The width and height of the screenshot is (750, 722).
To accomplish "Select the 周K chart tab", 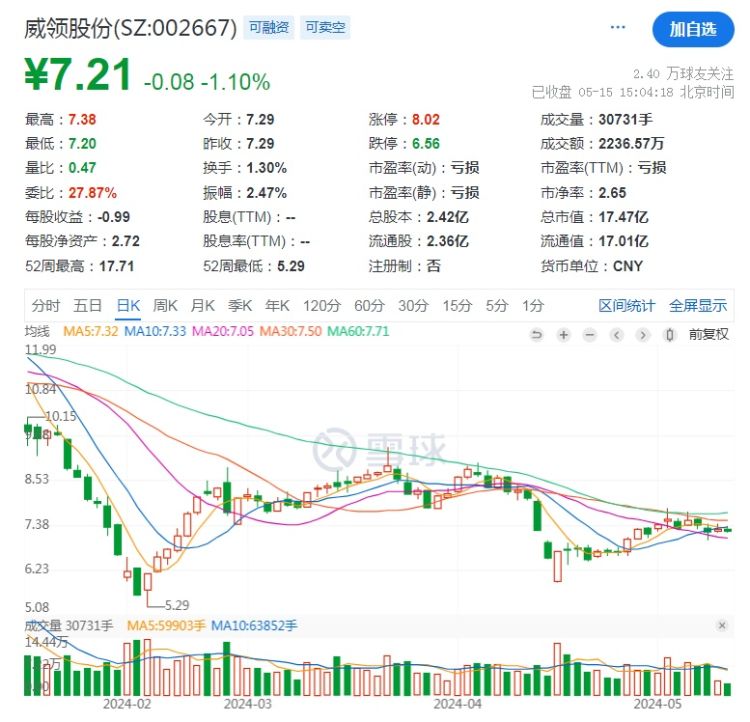I will [165, 305].
